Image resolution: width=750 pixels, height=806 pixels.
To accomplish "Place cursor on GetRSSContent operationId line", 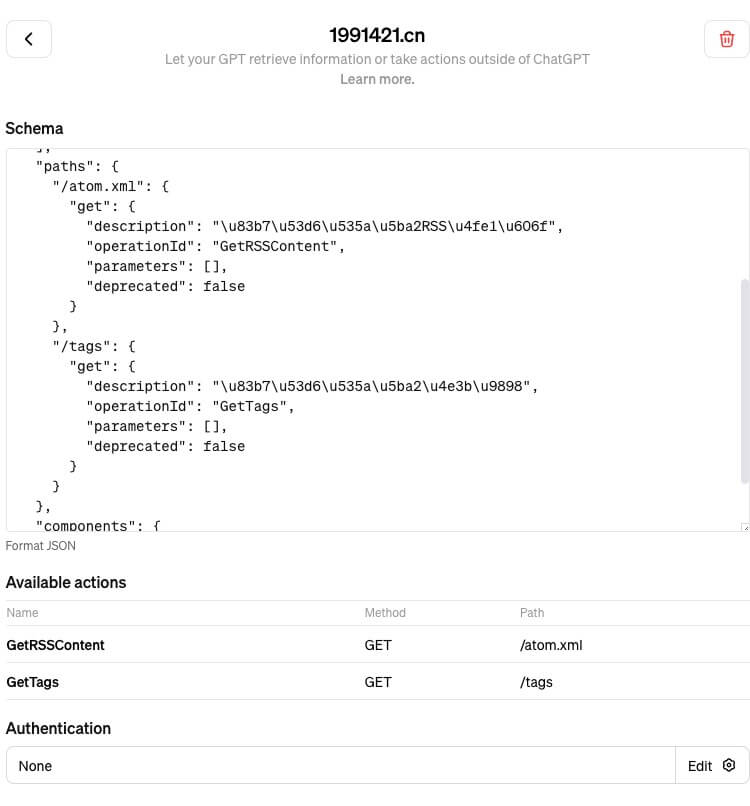I will [x=215, y=246].
